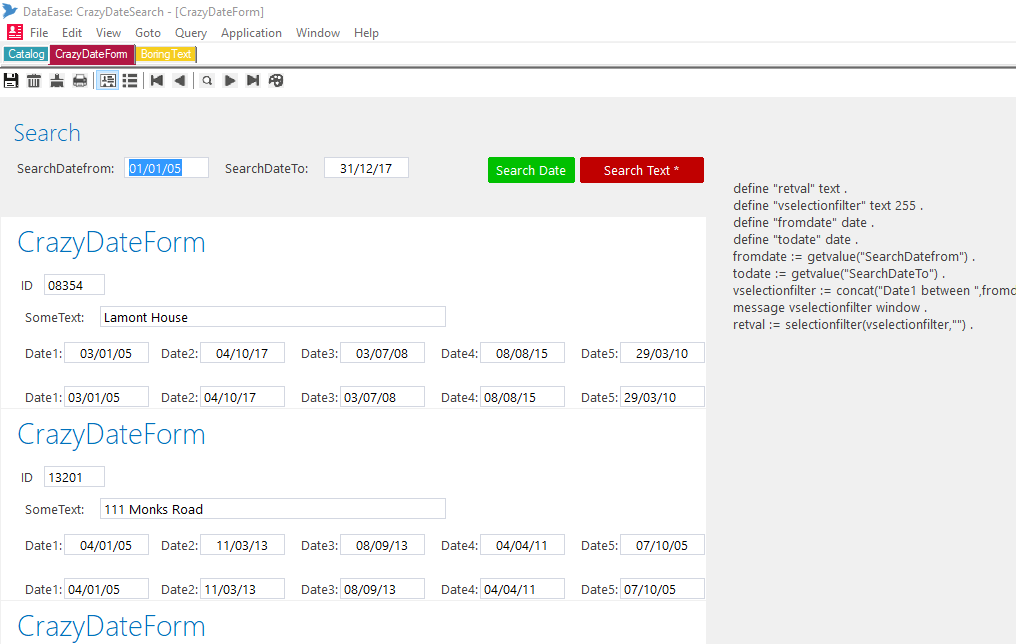Click the line 'todate := getvalue("SearchDateTo") .'
The height and width of the screenshot is (644, 1016).
coord(838,273)
